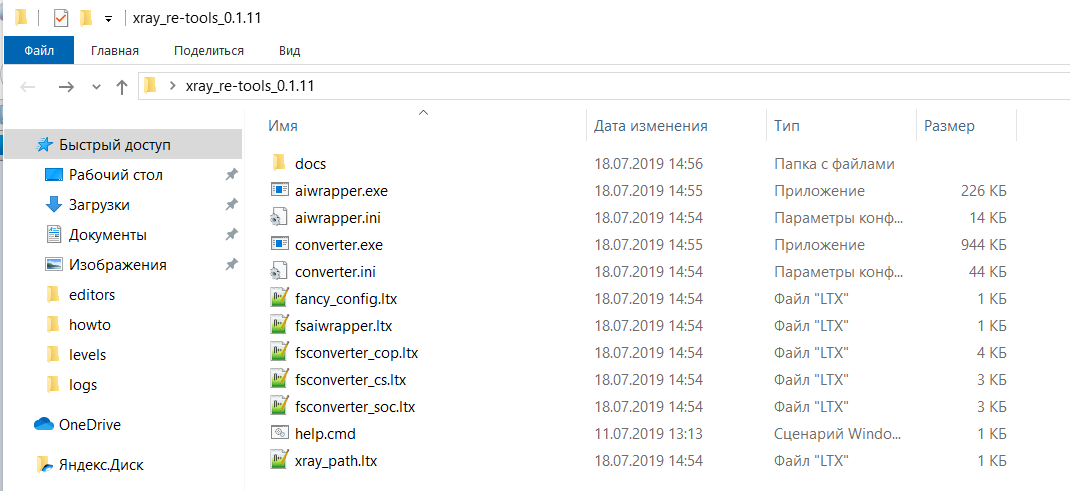Unpin Изображения via its pin icon
The height and width of the screenshot is (491, 1070).
pos(231,265)
